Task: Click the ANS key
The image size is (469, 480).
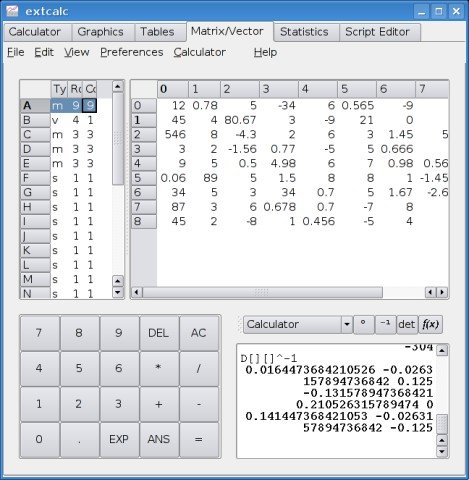Action: tap(158, 439)
